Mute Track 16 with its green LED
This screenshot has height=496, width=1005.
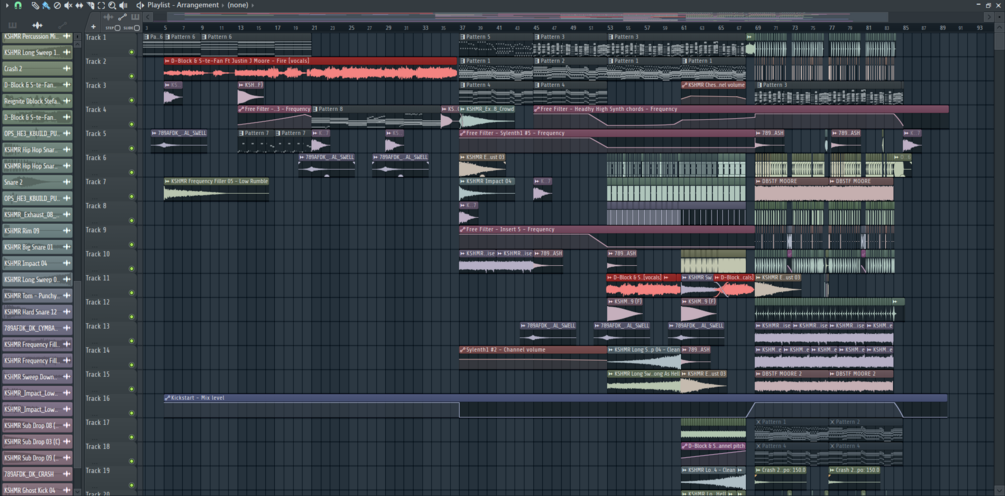132,413
